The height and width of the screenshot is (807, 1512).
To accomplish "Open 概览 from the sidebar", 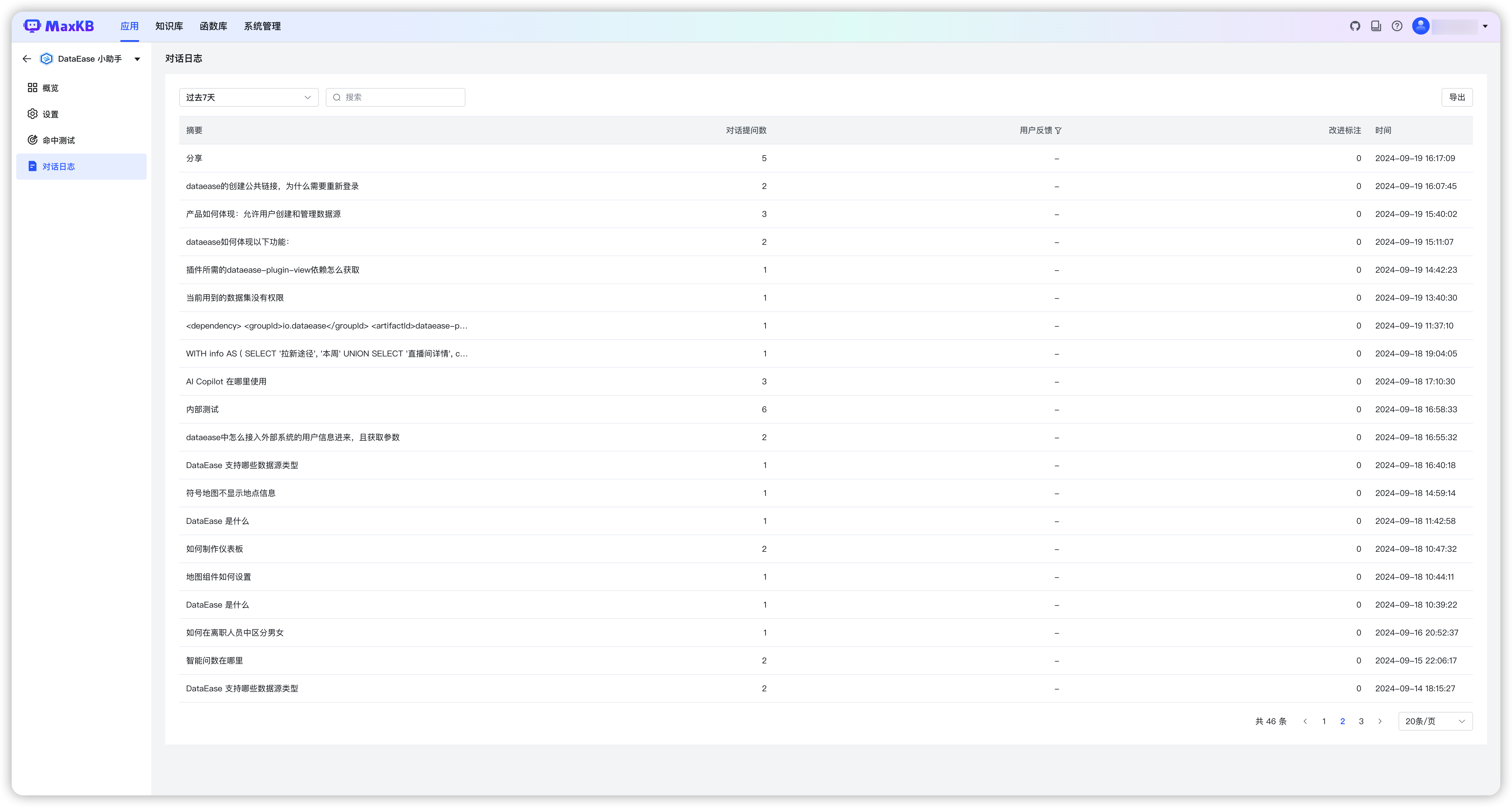I will pyautogui.click(x=52, y=88).
